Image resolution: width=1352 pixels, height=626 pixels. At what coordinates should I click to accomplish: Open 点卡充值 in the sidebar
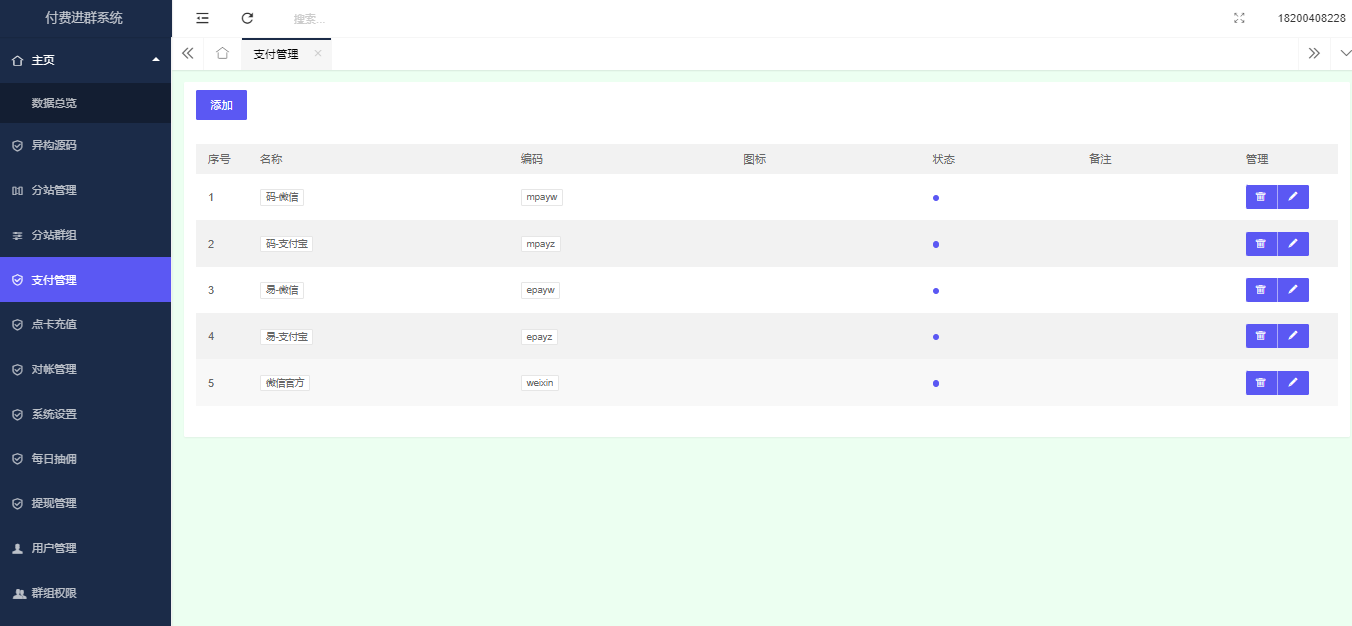click(x=54, y=324)
